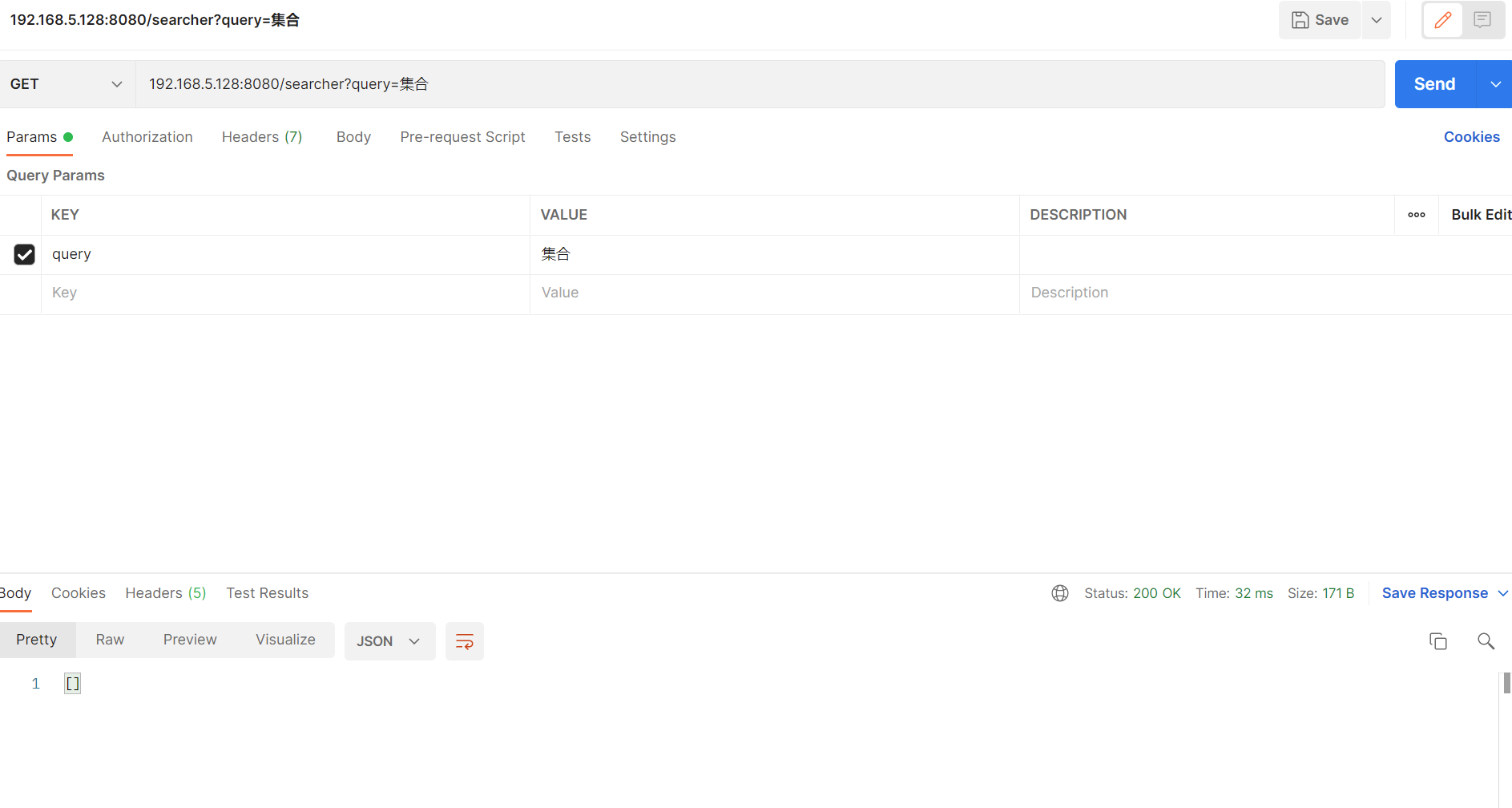Image resolution: width=1512 pixels, height=808 pixels.
Task: Open the response Cookies tab
Action: [x=79, y=593]
